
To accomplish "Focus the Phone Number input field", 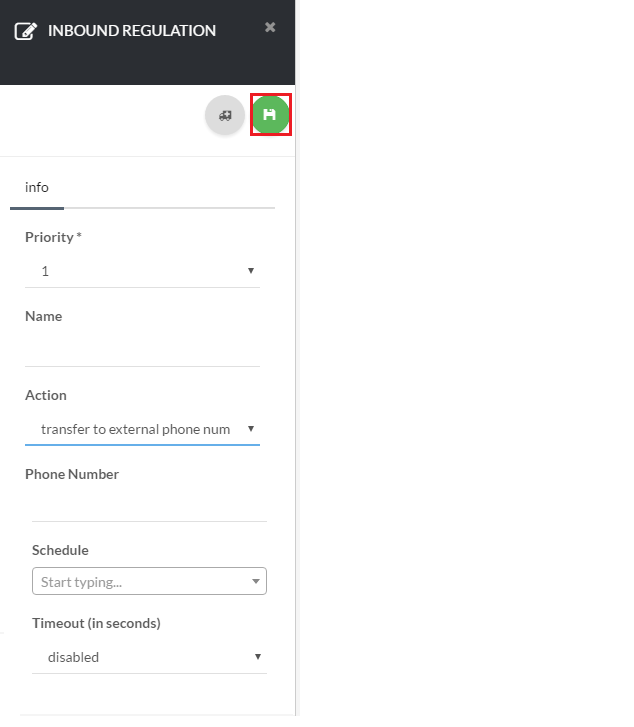I will 149,506.
